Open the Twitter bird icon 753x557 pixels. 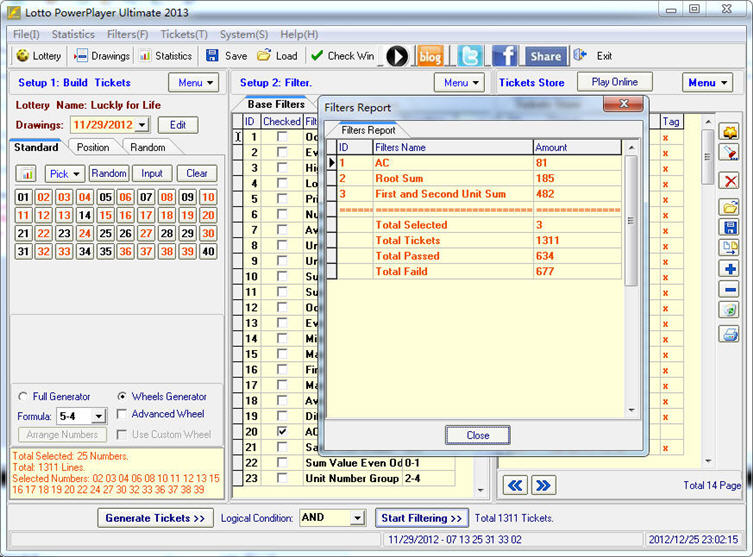pos(469,56)
